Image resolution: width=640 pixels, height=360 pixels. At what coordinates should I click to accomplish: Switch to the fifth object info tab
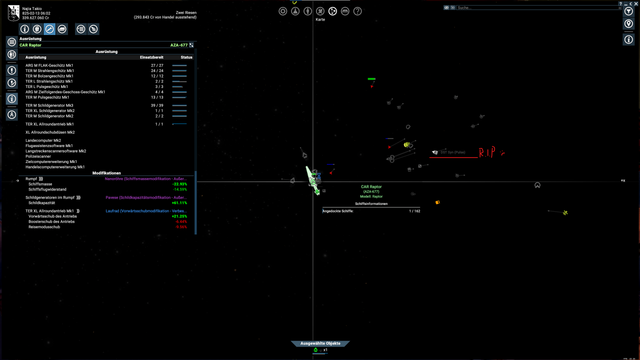(x=81, y=29)
